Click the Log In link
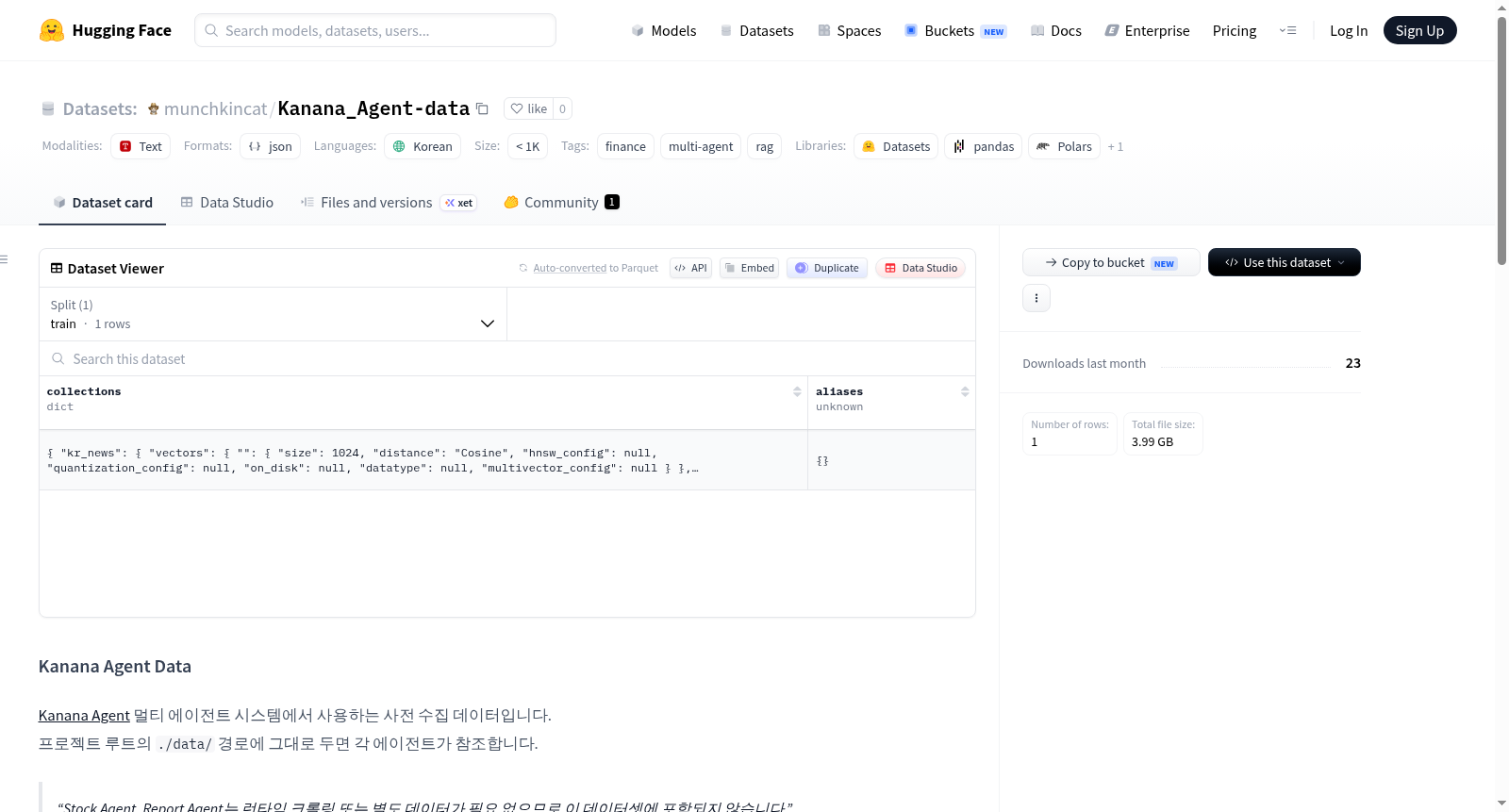This screenshot has height=812, width=1509. tap(1349, 30)
